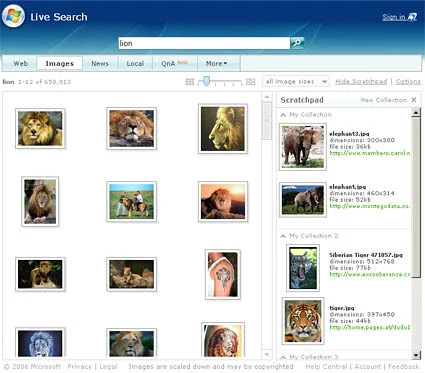Screen dimensions: 425x373
Task: Collapse the My Collection 3 section
Action: click(283, 357)
